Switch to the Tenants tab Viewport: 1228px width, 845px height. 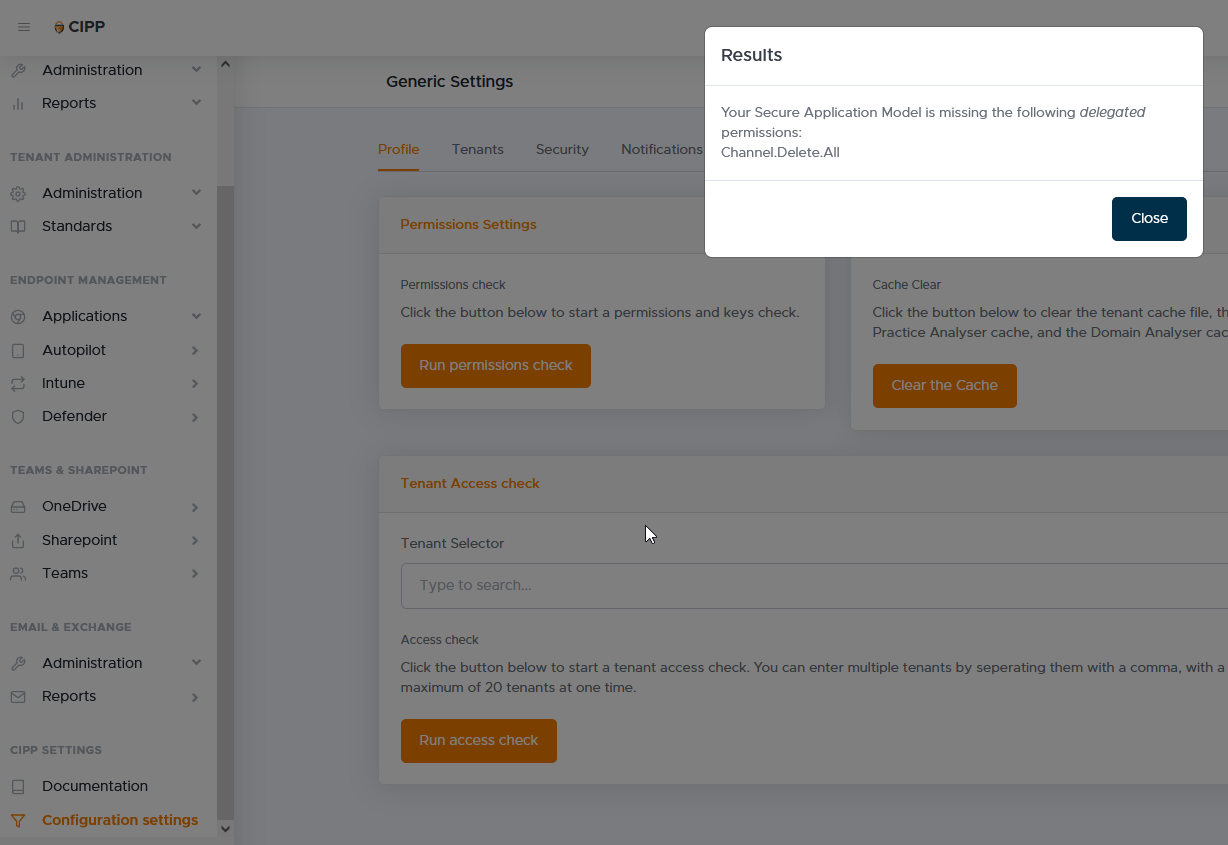478,149
